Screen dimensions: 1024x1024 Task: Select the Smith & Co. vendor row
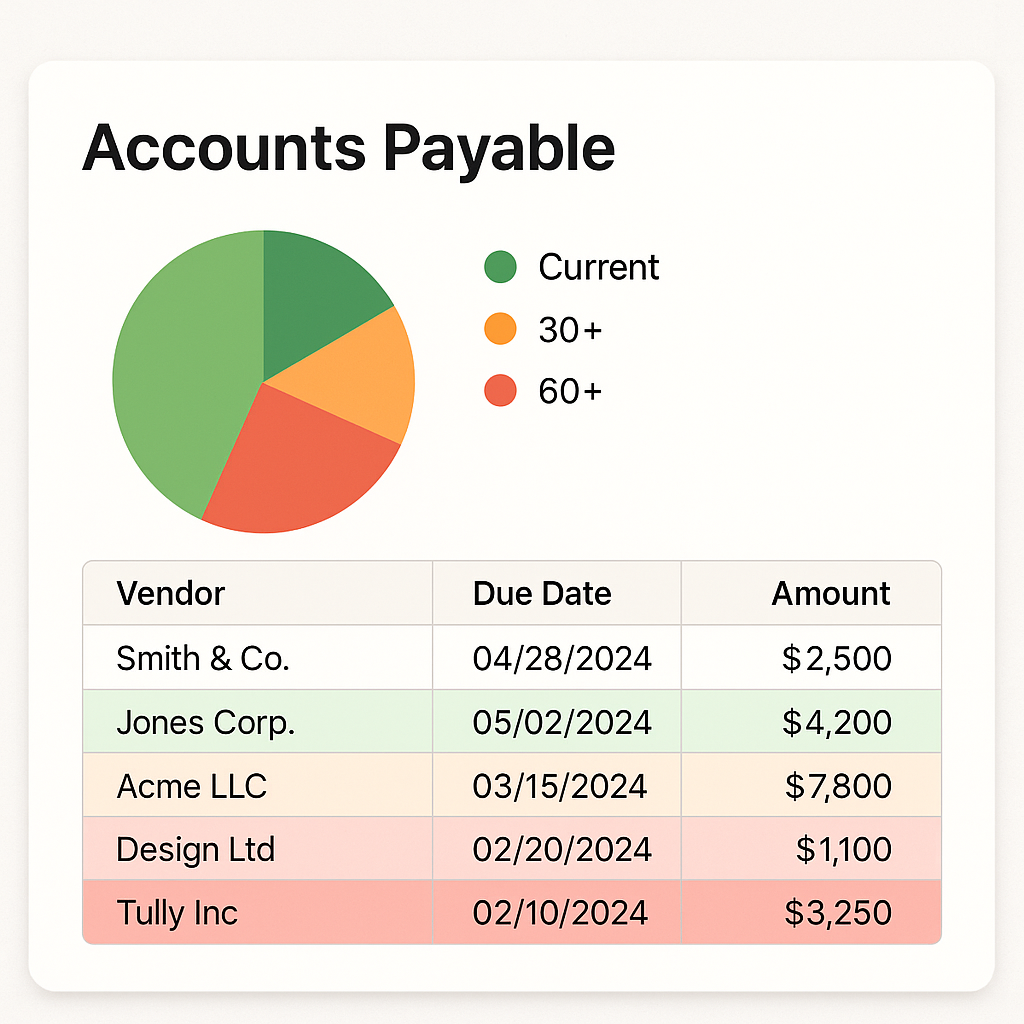(x=203, y=658)
